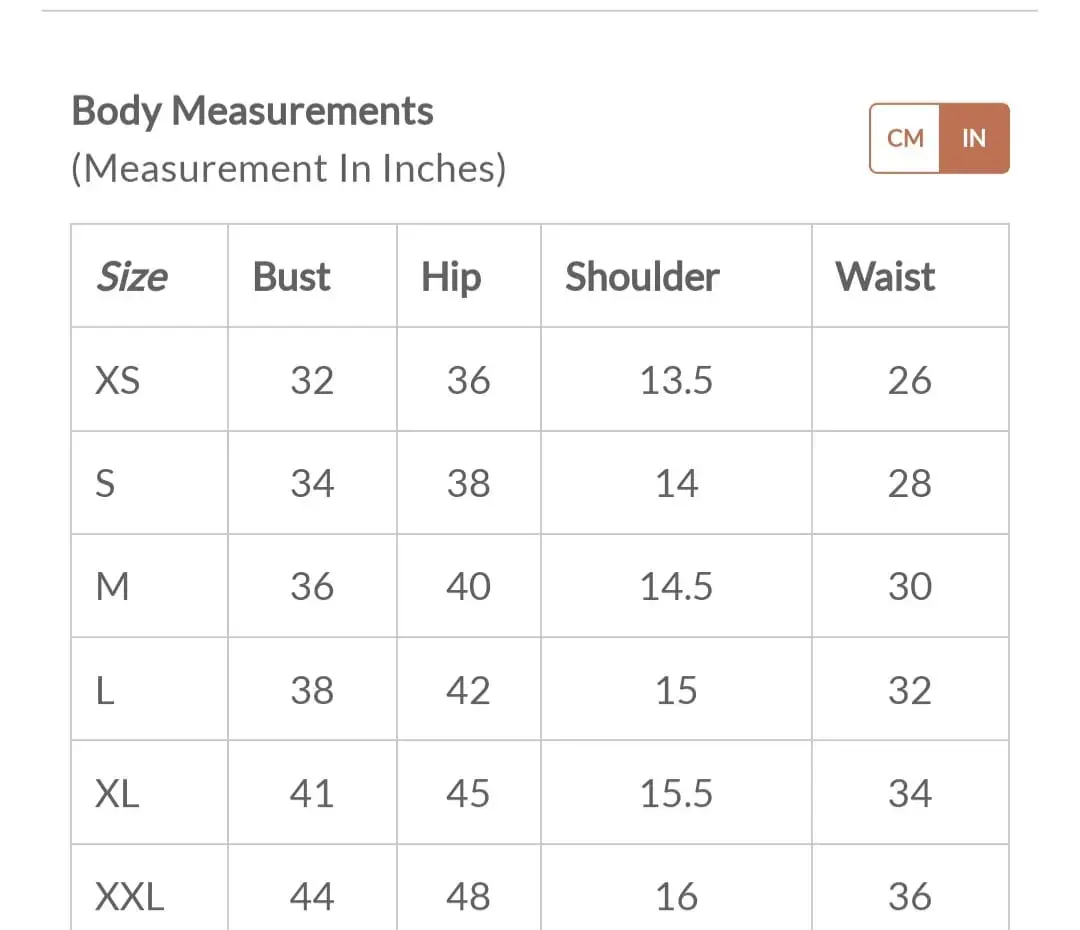Click the Shoulder column header

click(x=642, y=277)
